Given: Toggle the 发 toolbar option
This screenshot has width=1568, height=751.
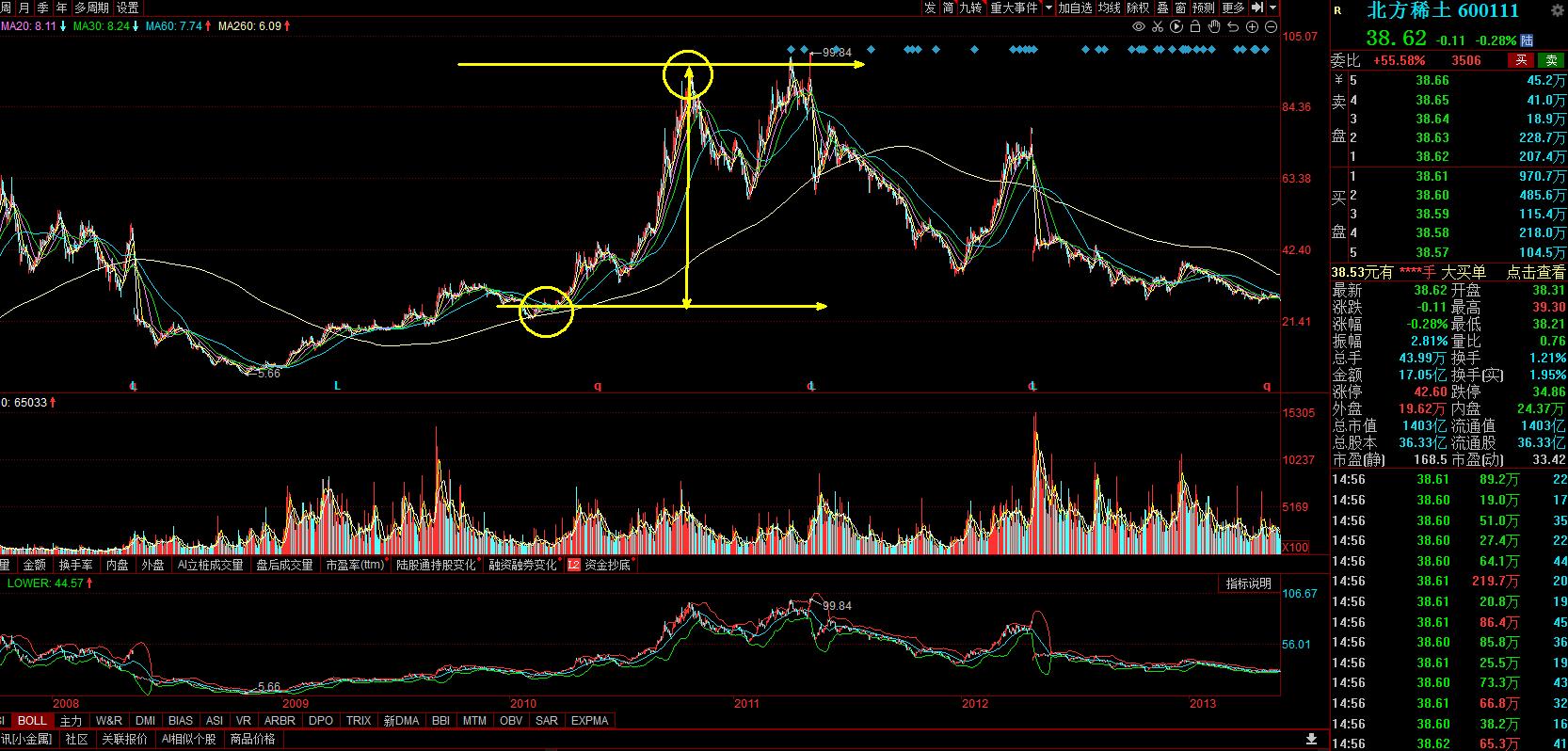Looking at the screenshot, I should (930, 8).
